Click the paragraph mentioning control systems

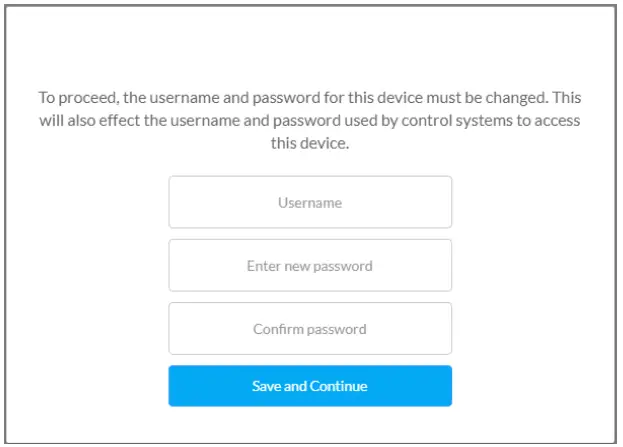click(x=310, y=121)
